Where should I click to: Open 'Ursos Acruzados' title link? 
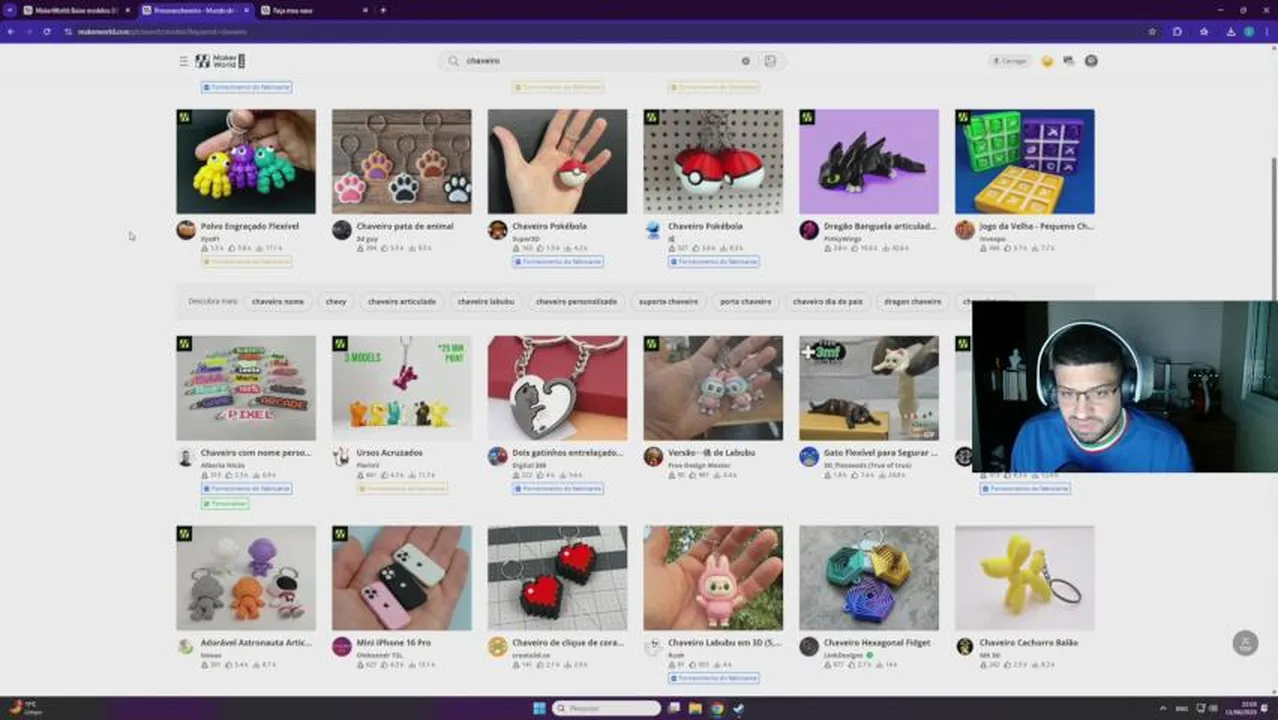(x=390, y=453)
